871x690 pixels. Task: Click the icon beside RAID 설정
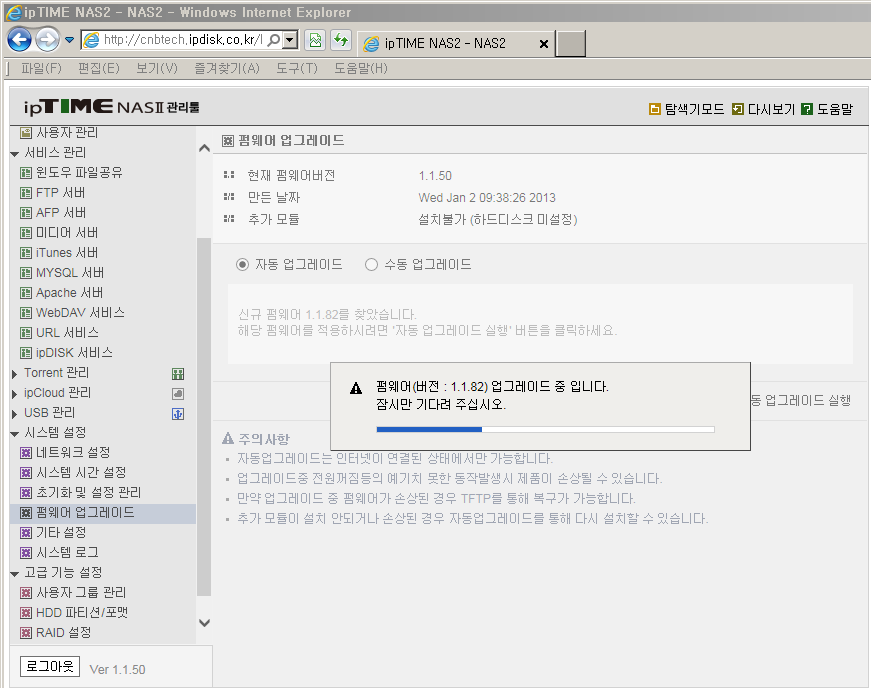coord(26,633)
